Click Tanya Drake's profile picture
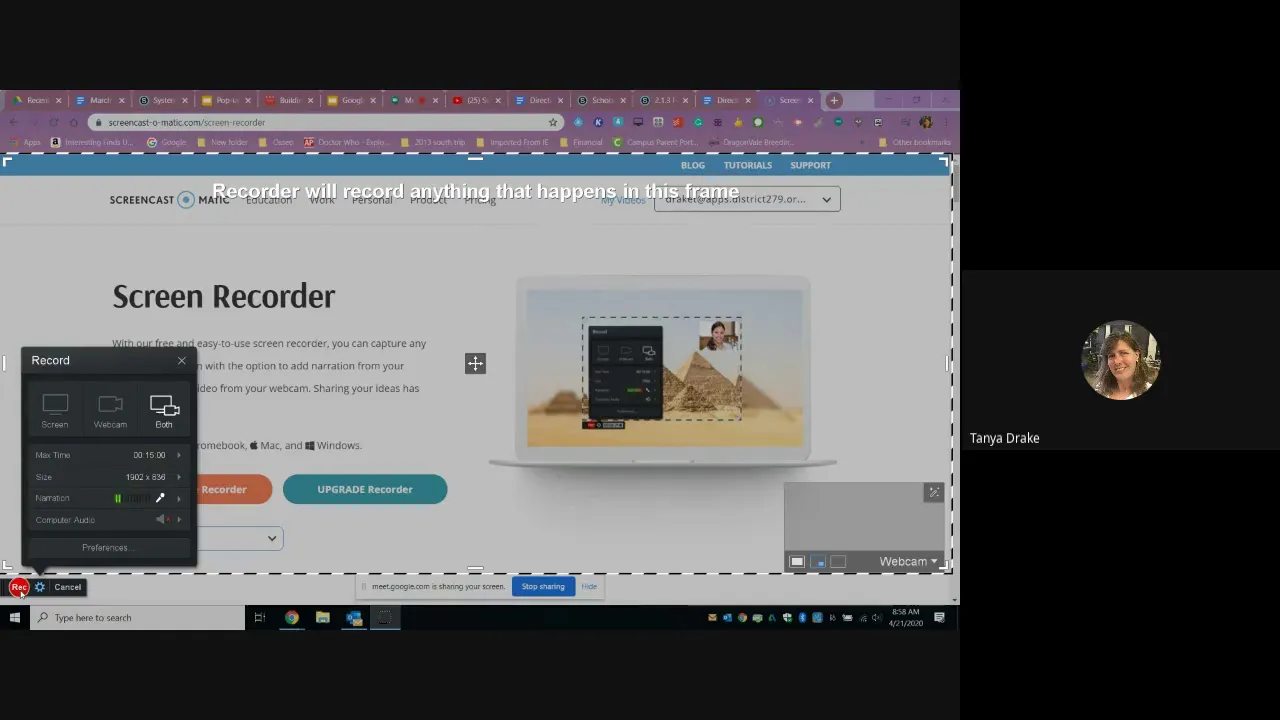The height and width of the screenshot is (720, 1280). pyautogui.click(x=1120, y=360)
